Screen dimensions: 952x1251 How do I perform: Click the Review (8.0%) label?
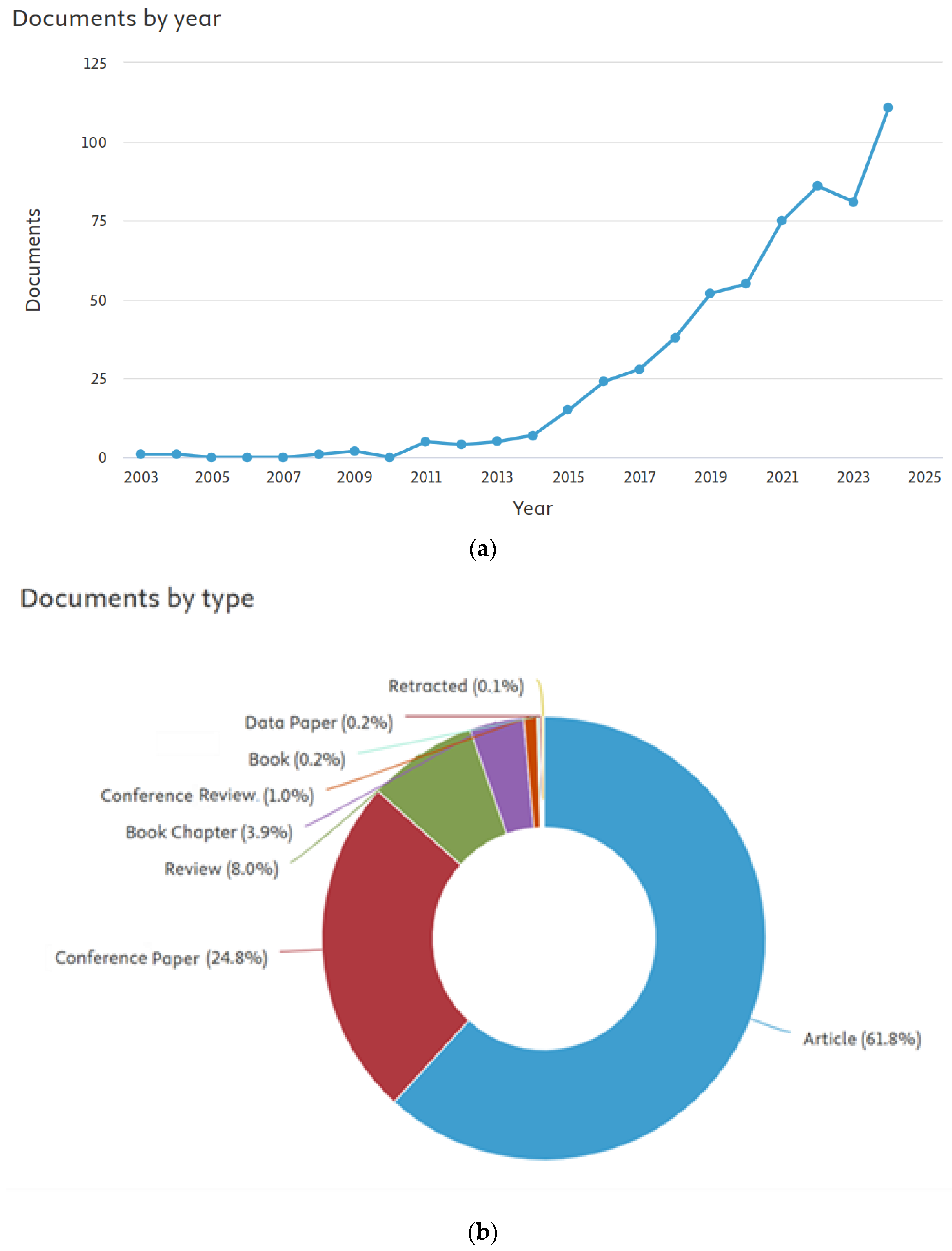tap(221, 869)
